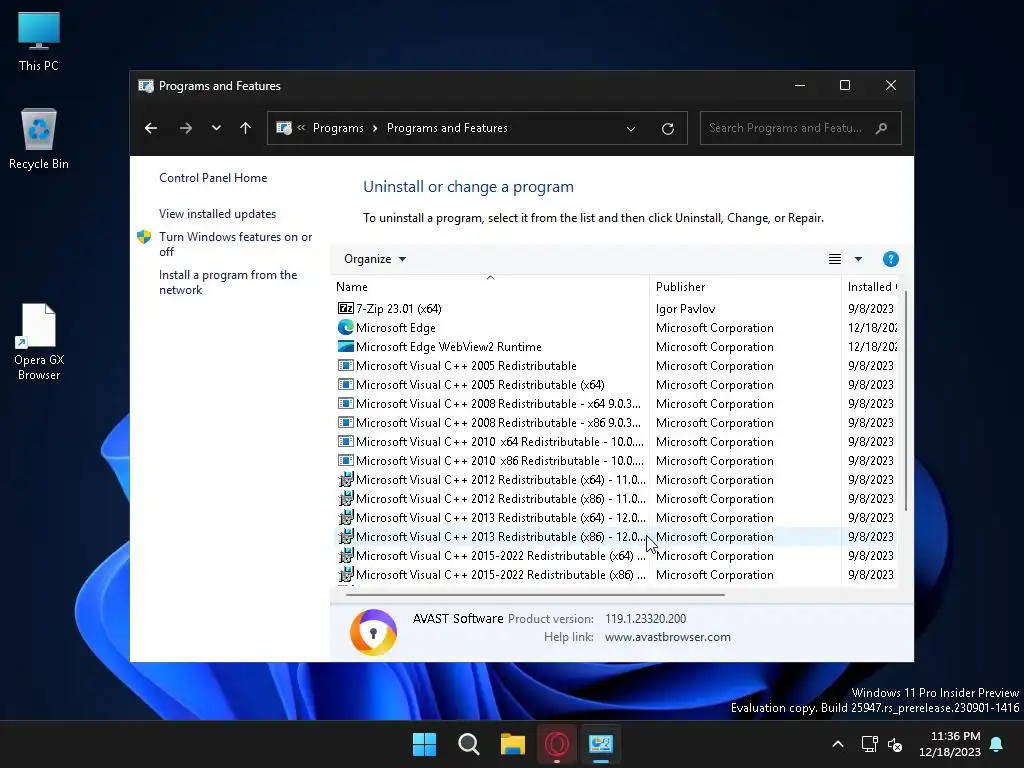1024x768 pixels.
Task: Click the Avast browser logo in details pane
Action: (x=373, y=632)
